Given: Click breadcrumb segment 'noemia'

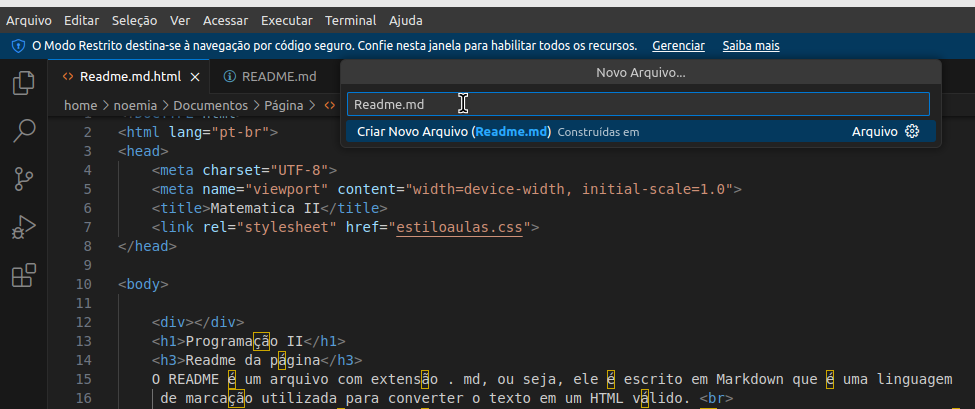Looking at the screenshot, I should tap(135, 106).
